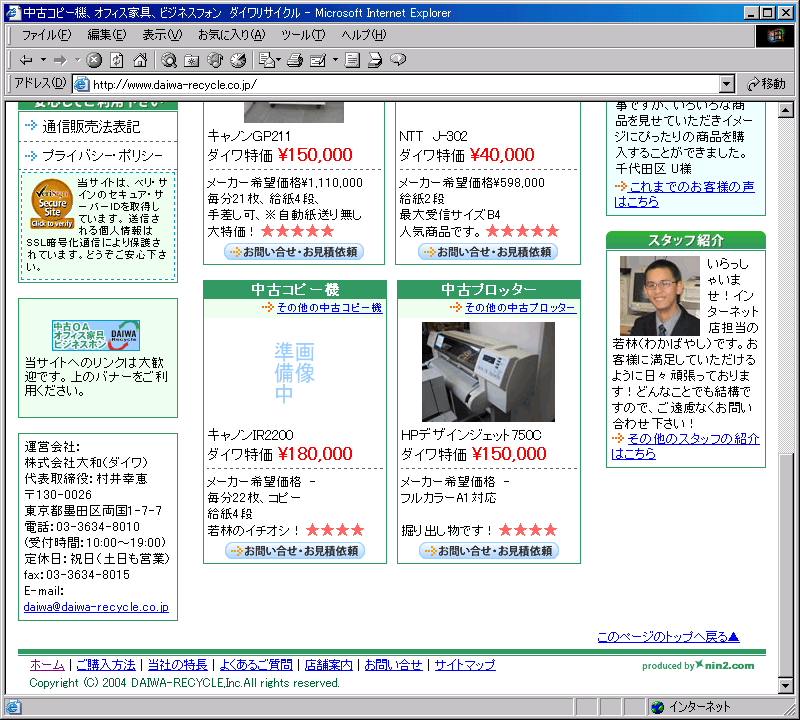
Task: Open the お問い合せ footer link
Action: tap(393, 665)
